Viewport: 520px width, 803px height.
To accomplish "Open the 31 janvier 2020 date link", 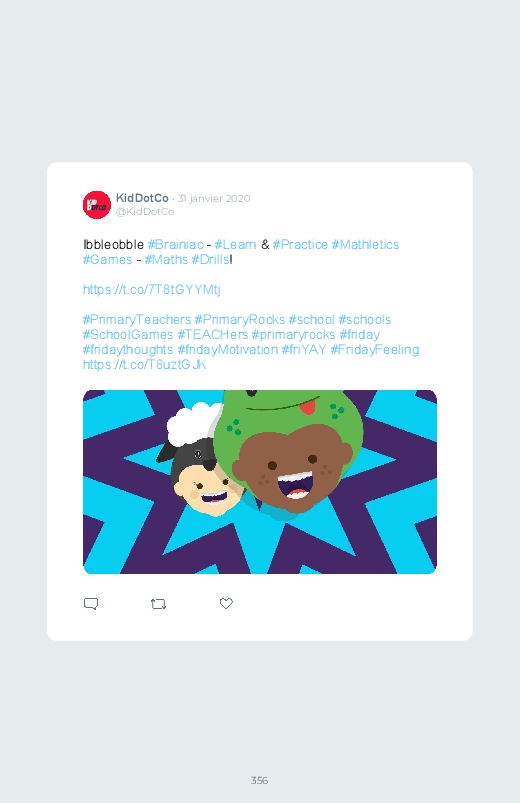I will [x=214, y=199].
